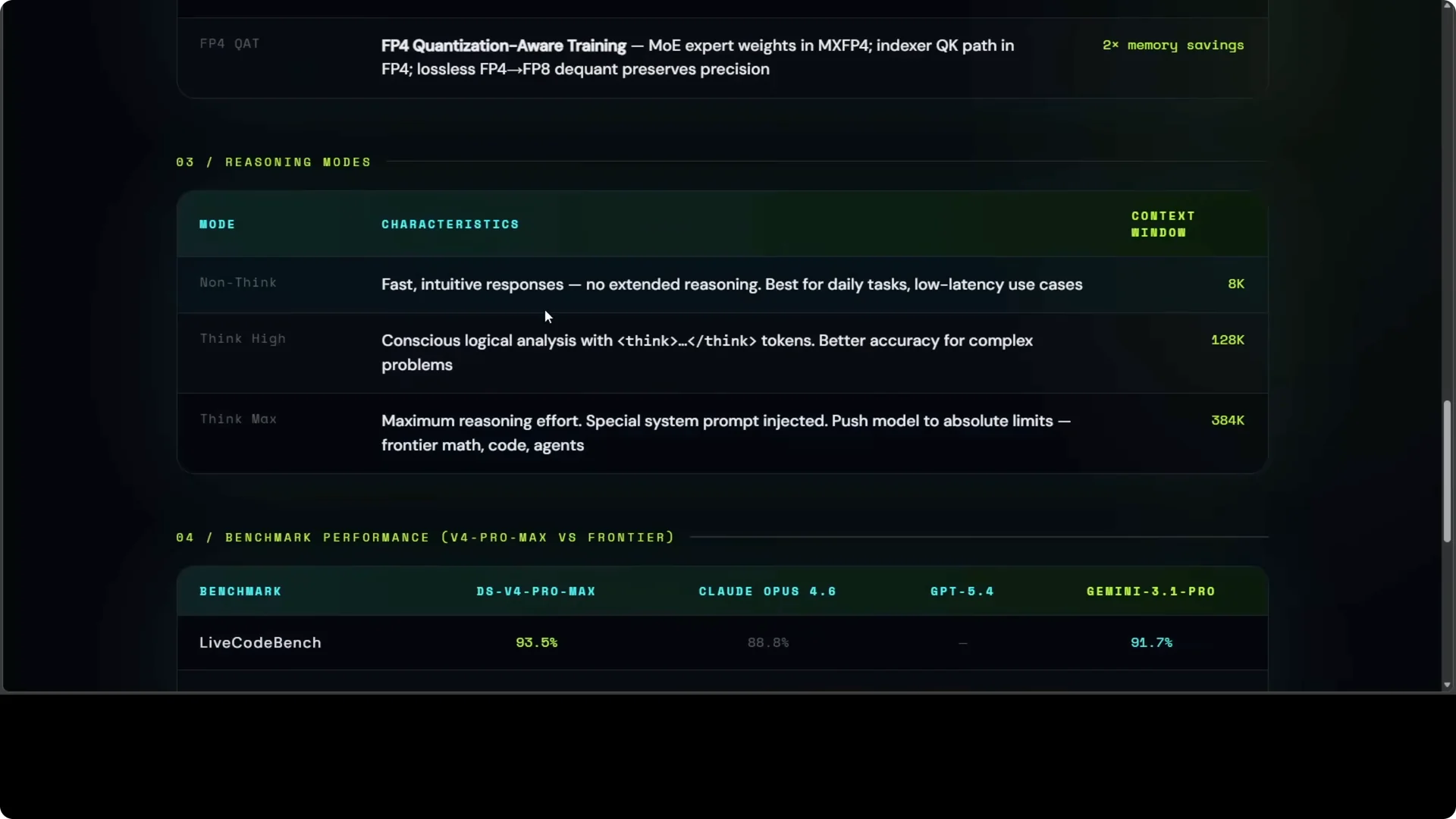Select the Think Max mode cell

238,419
